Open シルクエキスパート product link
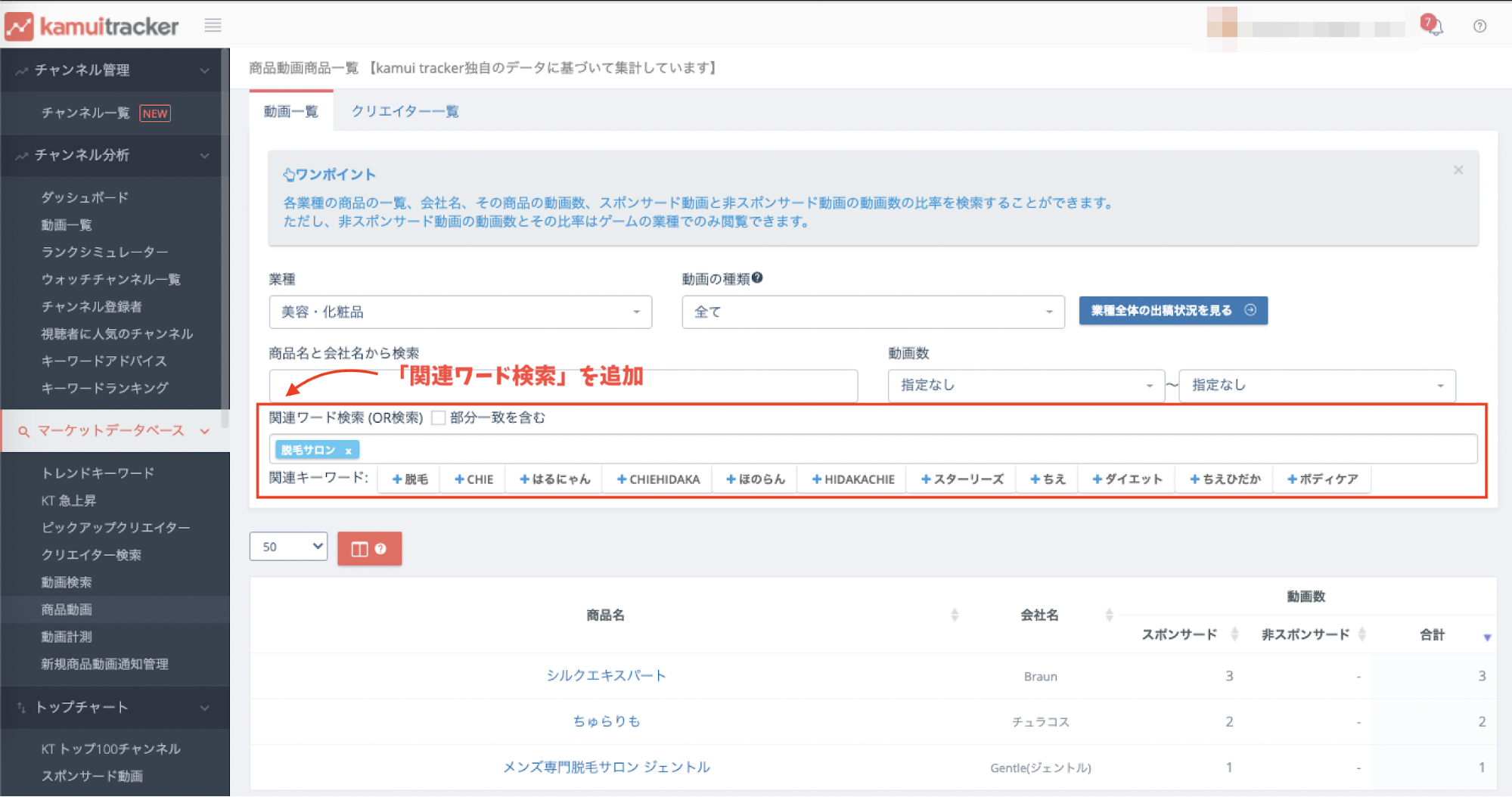Screen dimensions: 1512x797 606,675
